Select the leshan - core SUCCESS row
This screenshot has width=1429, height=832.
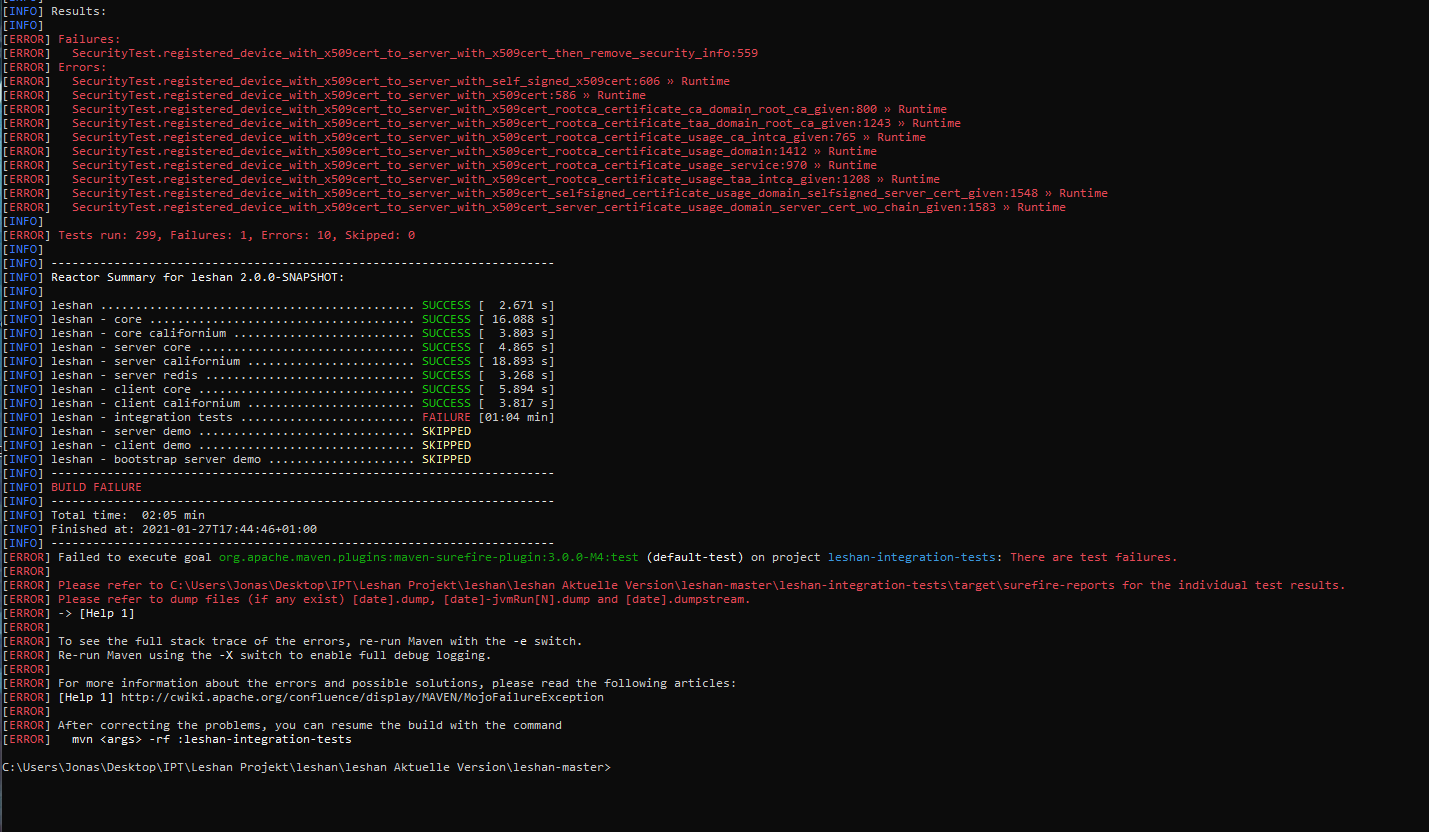[x=250, y=319]
